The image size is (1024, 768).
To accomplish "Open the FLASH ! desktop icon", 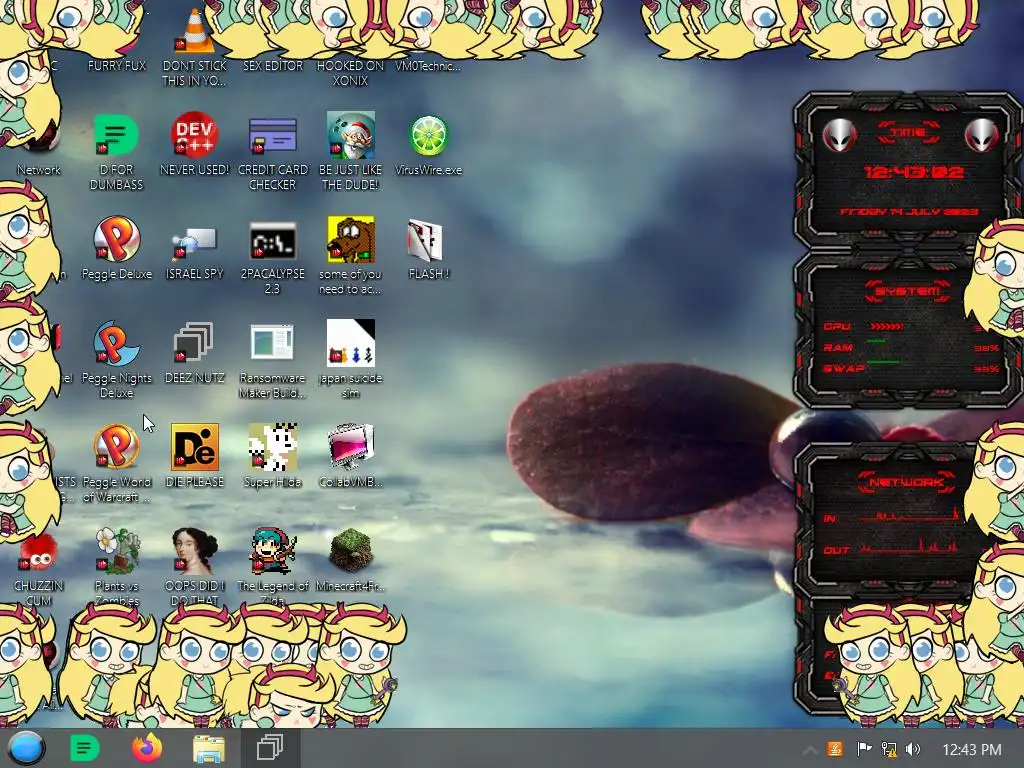I will tap(425, 239).
